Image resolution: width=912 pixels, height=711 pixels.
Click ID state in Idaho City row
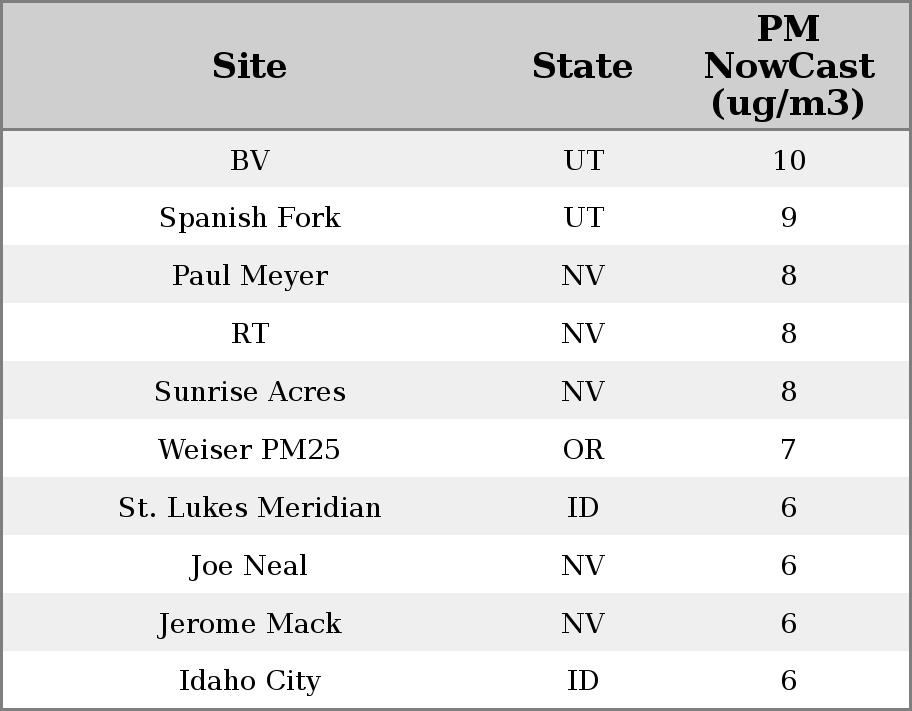[x=583, y=681]
